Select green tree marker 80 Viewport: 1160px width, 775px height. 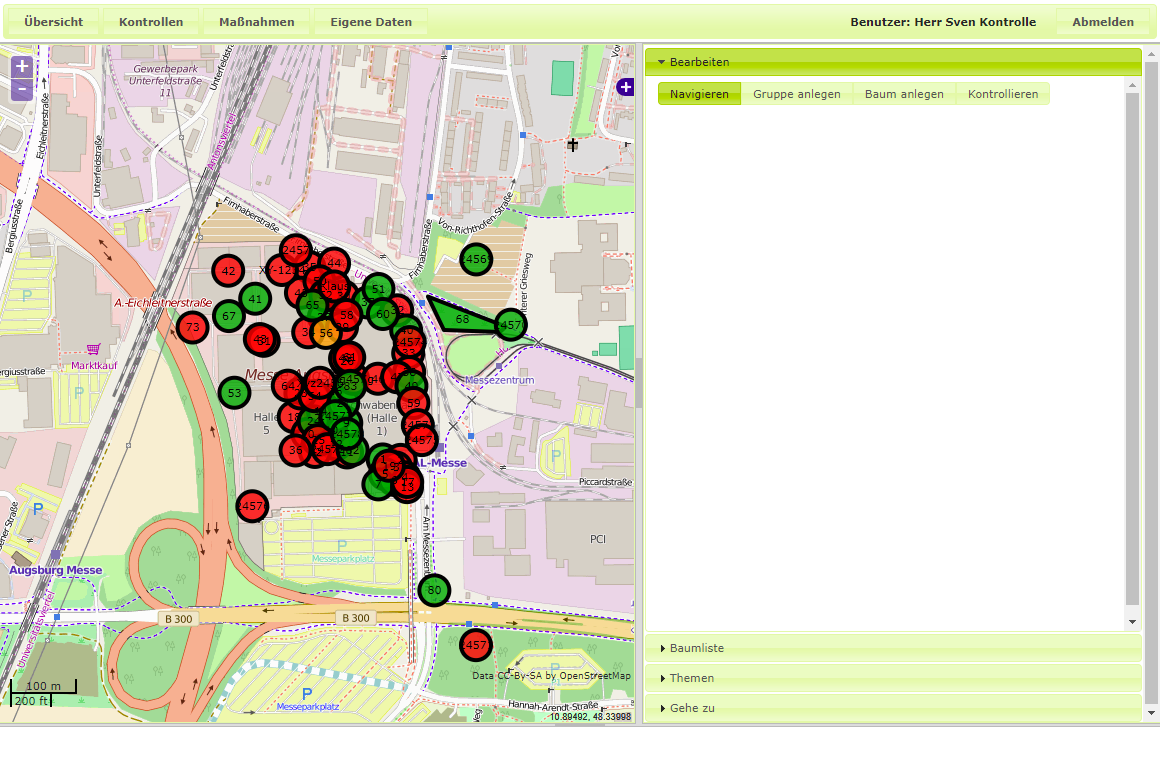tap(434, 590)
